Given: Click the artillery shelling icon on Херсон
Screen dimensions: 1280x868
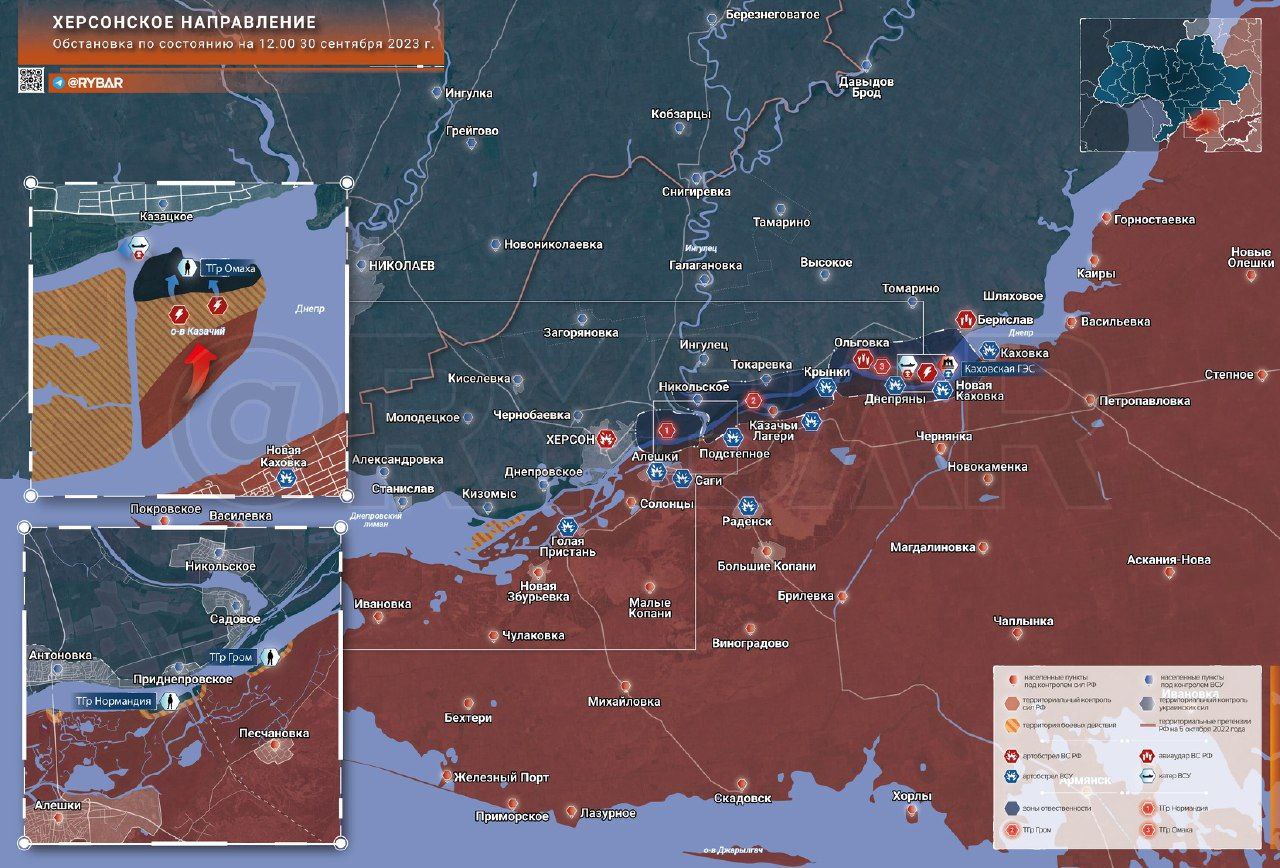Looking at the screenshot, I should coord(606,438).
